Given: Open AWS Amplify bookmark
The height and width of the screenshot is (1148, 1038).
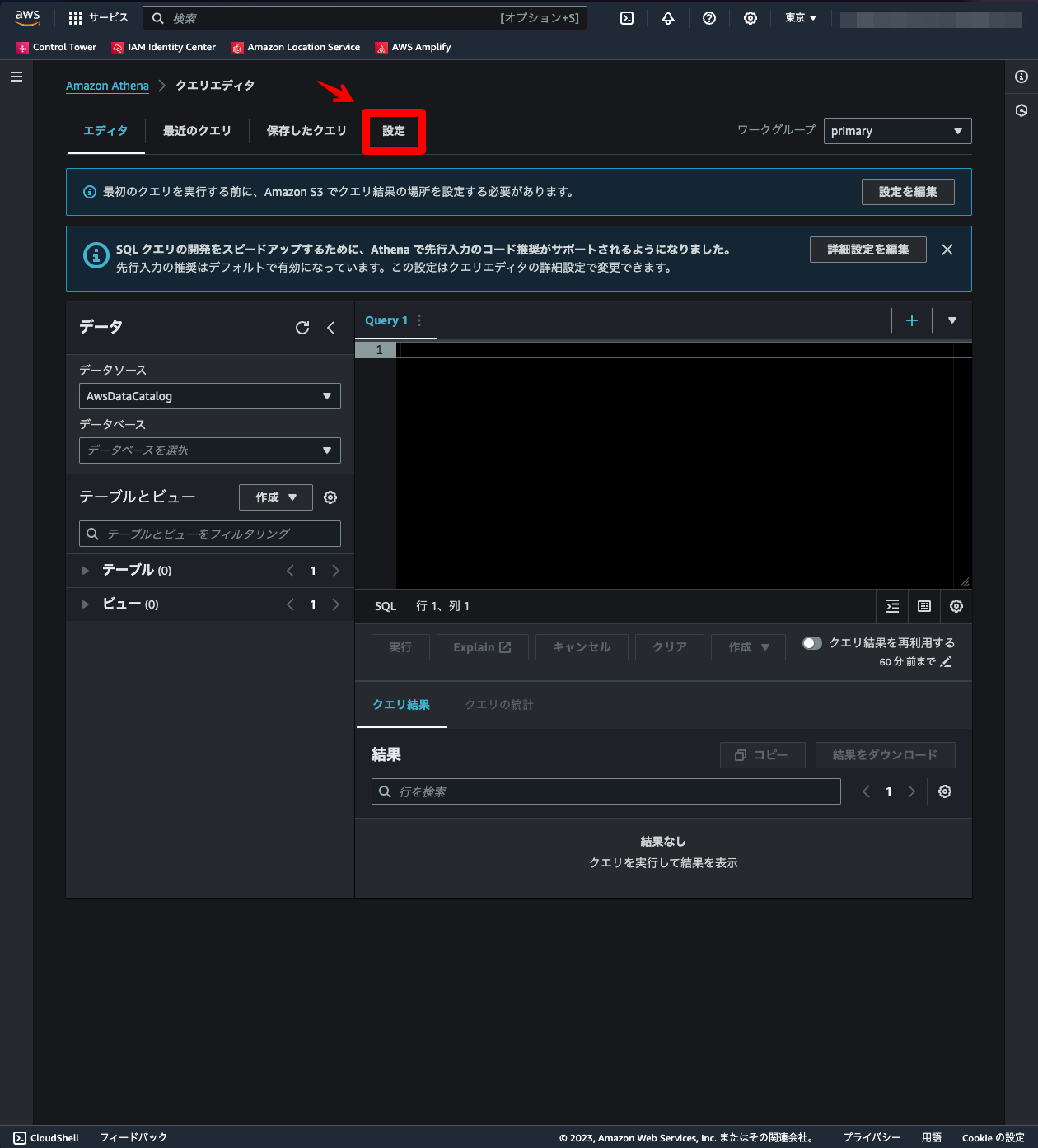Looking at the screenshot, I should (414, 47).
